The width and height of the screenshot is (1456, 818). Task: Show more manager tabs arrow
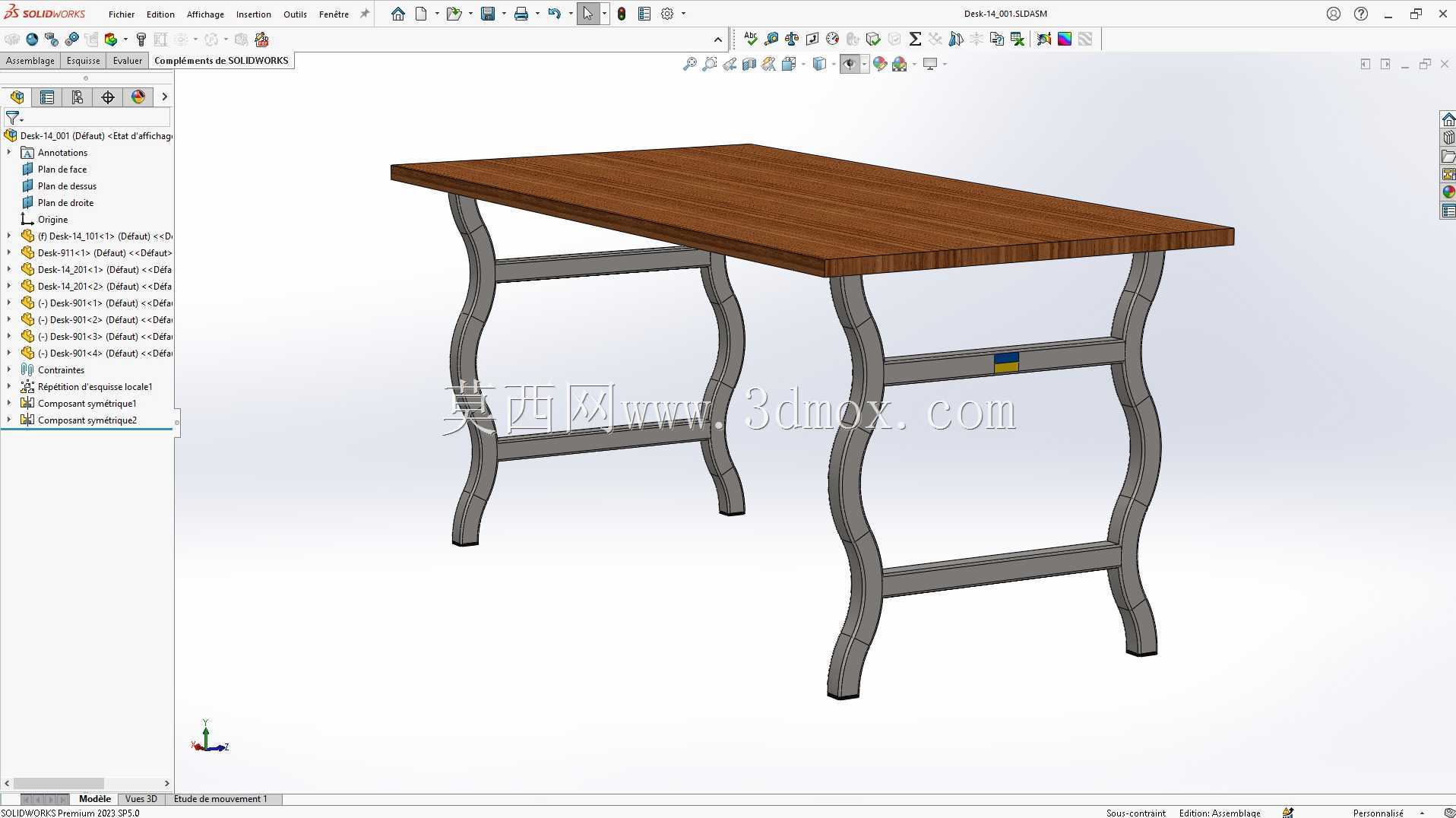point(164,97)
